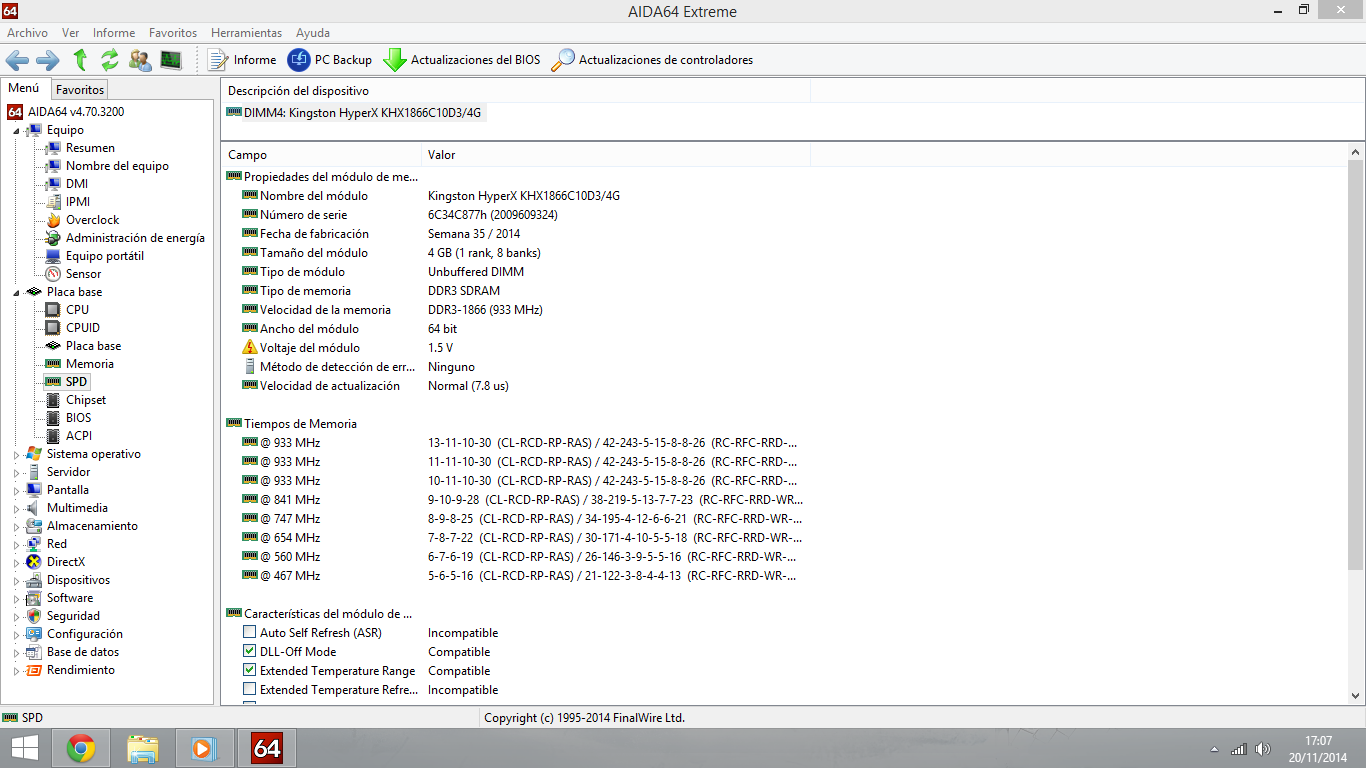
Task: Toggle DLL-Off Mode checkbox
Action: pos(249,652)
